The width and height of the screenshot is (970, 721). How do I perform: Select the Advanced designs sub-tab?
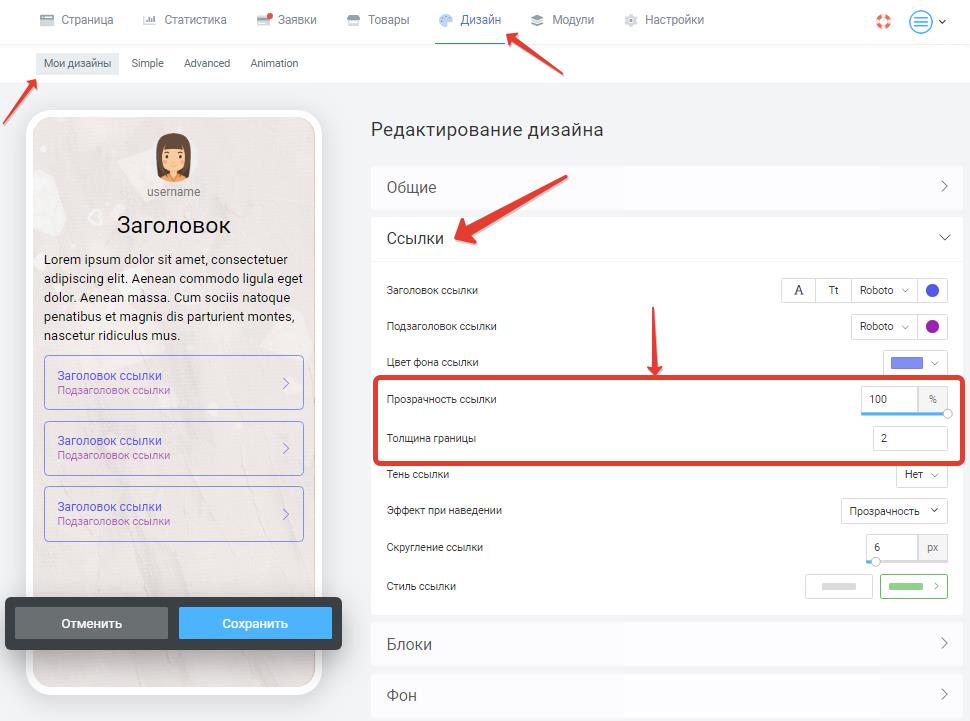tap(207, 63)
